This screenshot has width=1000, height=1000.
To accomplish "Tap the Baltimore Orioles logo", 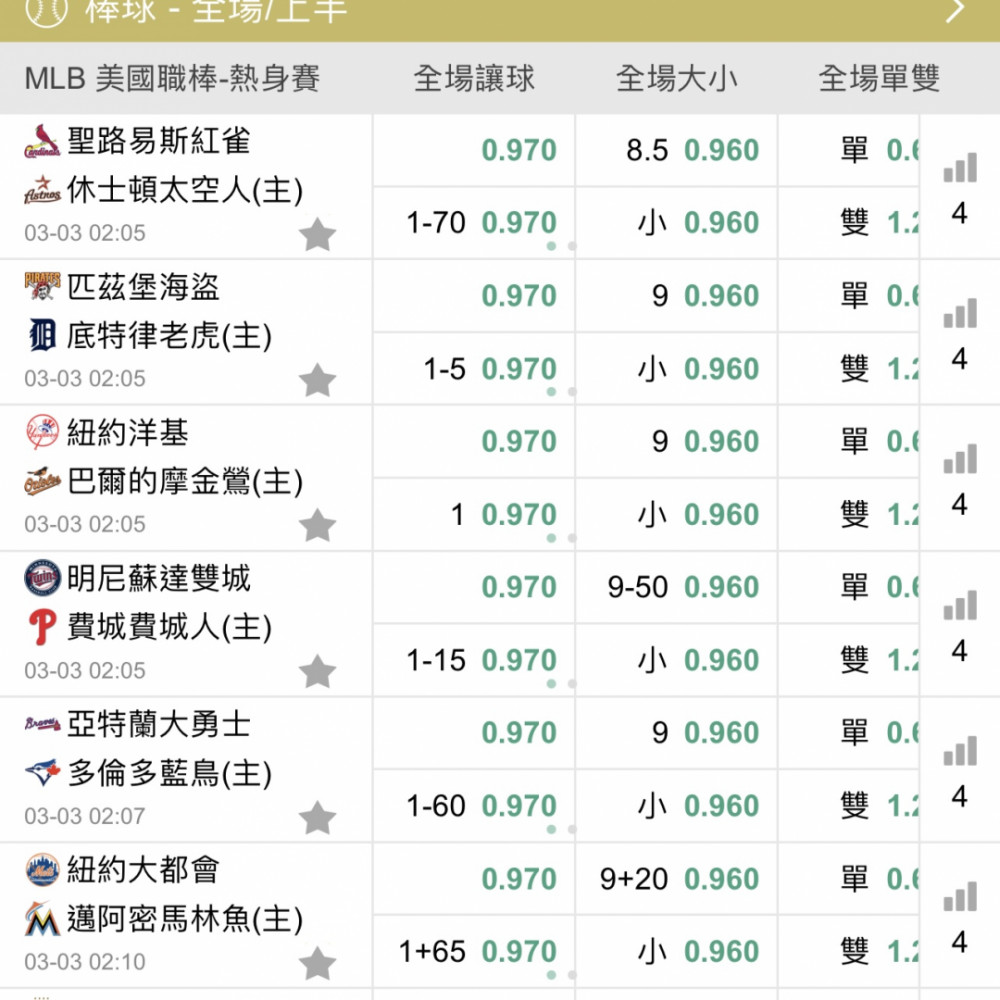I will coord(42,481).
